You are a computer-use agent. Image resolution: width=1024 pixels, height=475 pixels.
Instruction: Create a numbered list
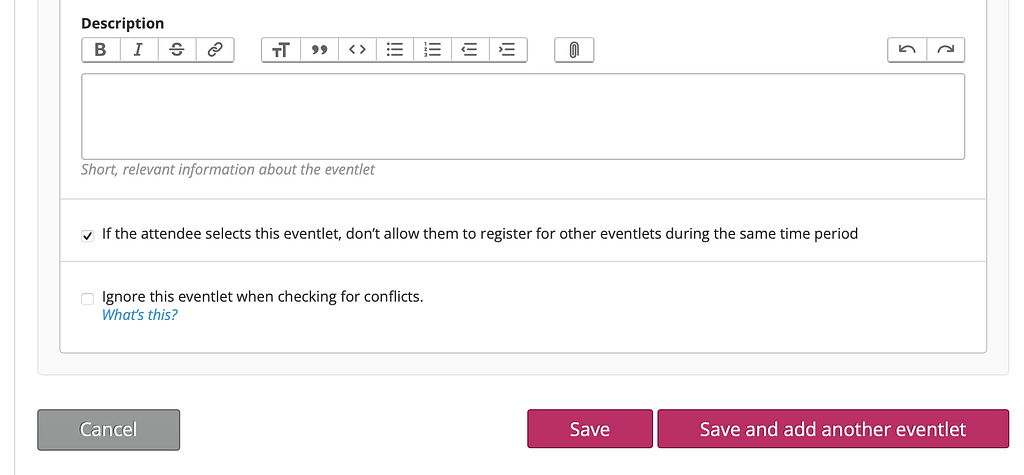coord(433,50)
